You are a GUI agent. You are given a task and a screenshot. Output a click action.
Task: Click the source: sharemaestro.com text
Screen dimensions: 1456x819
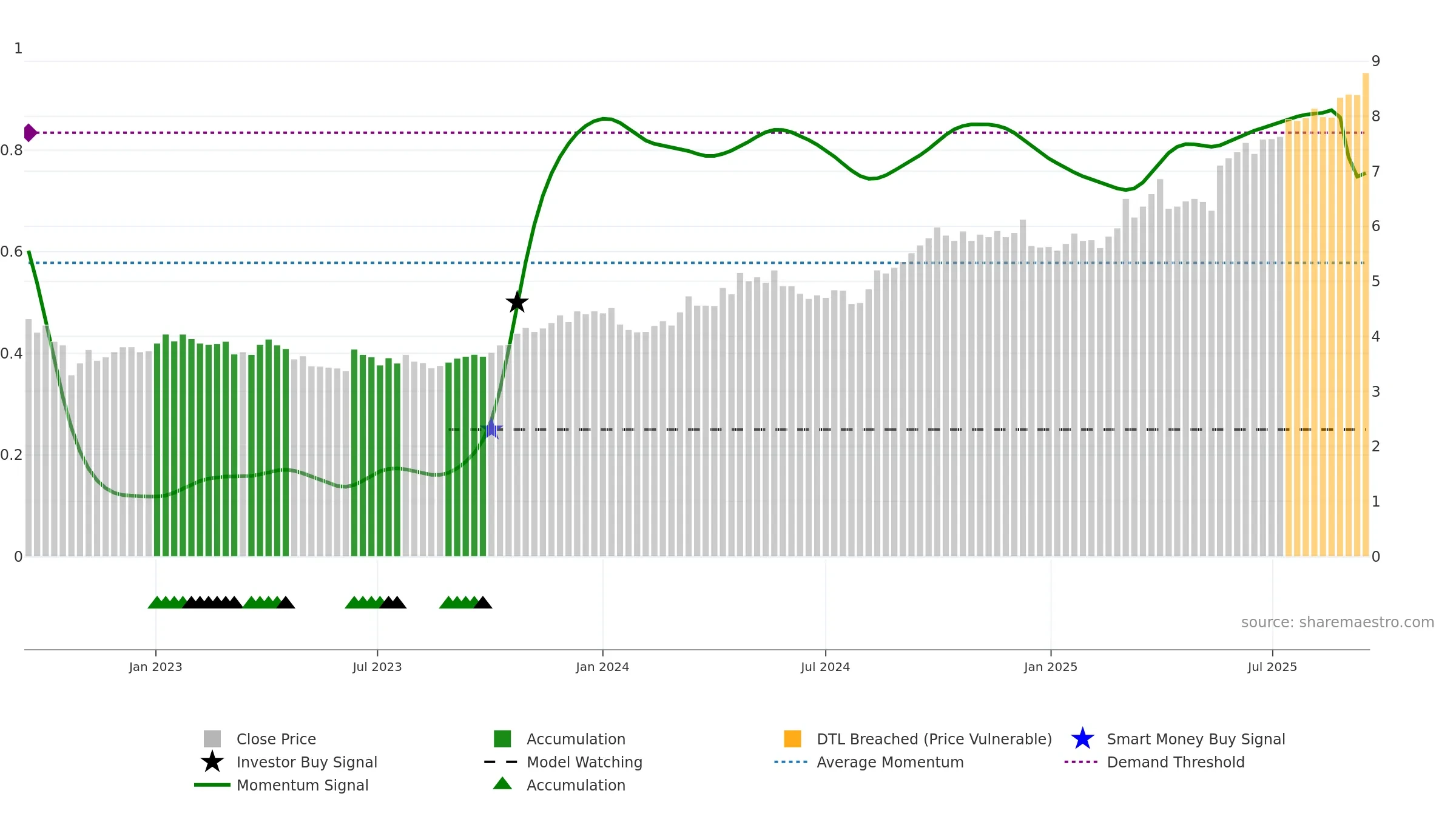coord(1337,622)
